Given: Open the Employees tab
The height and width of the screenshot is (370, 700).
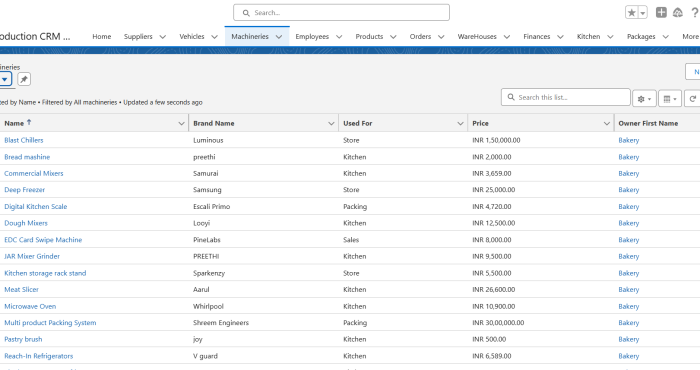Looking at the screenshot, I should (x=312, y=37).
